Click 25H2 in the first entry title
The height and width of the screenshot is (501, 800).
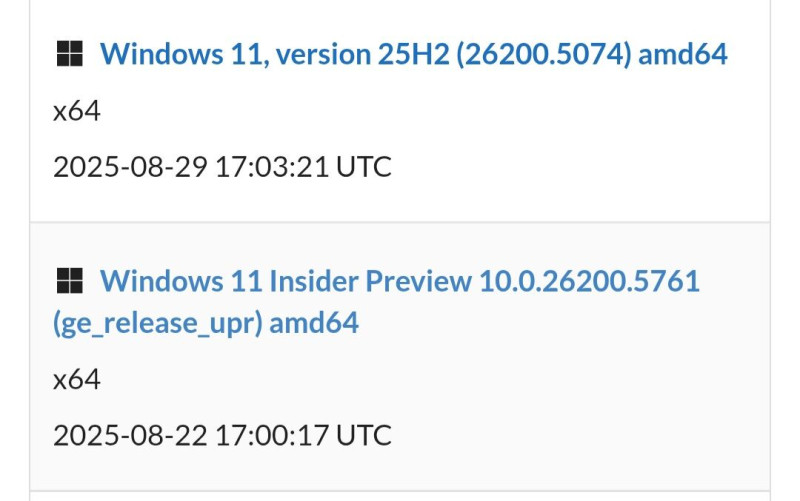(414, 54)
